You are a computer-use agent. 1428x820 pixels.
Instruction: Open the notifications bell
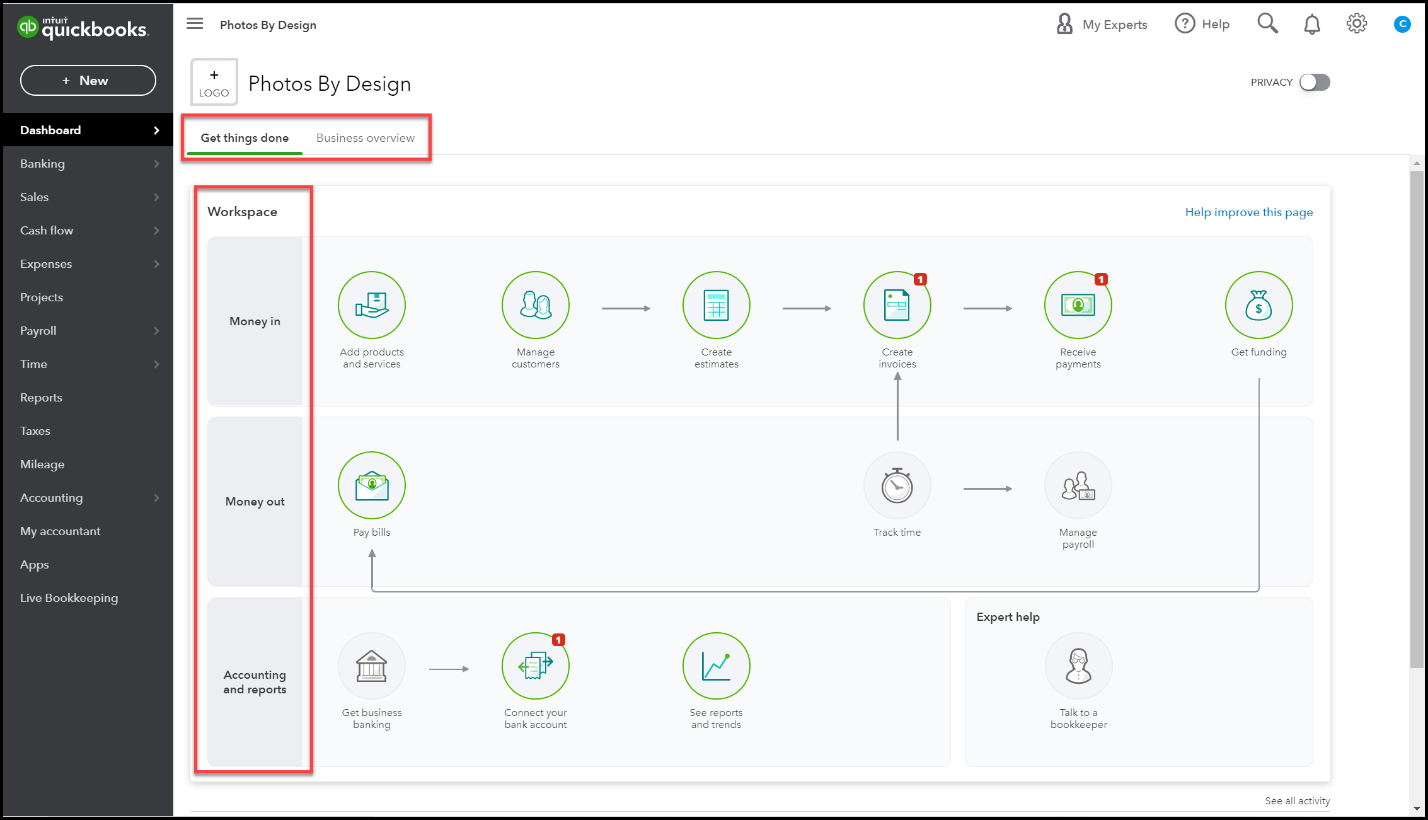(x=1312, y=24)
